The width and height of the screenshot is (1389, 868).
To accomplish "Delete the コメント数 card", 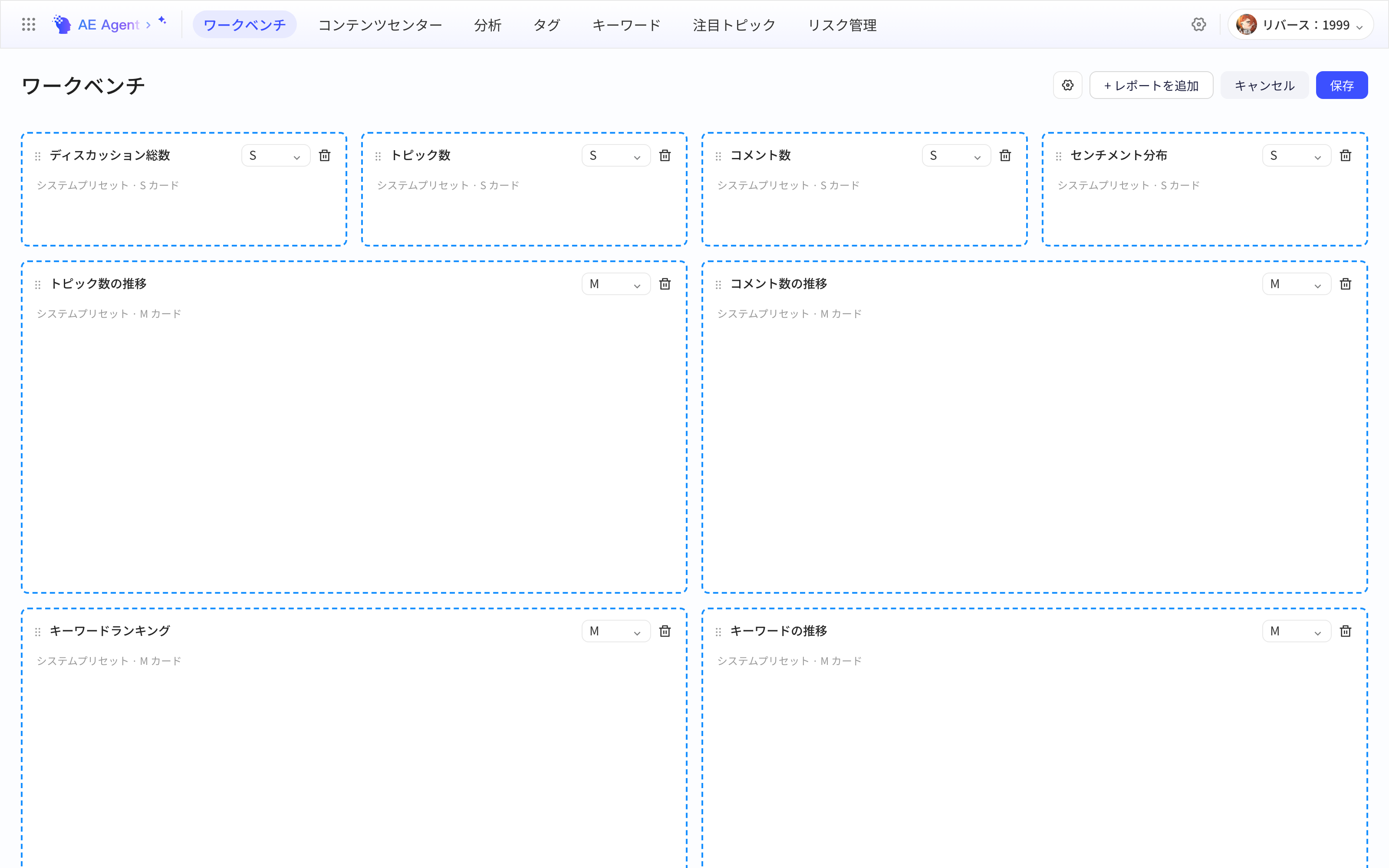I will pos(1006,155).
